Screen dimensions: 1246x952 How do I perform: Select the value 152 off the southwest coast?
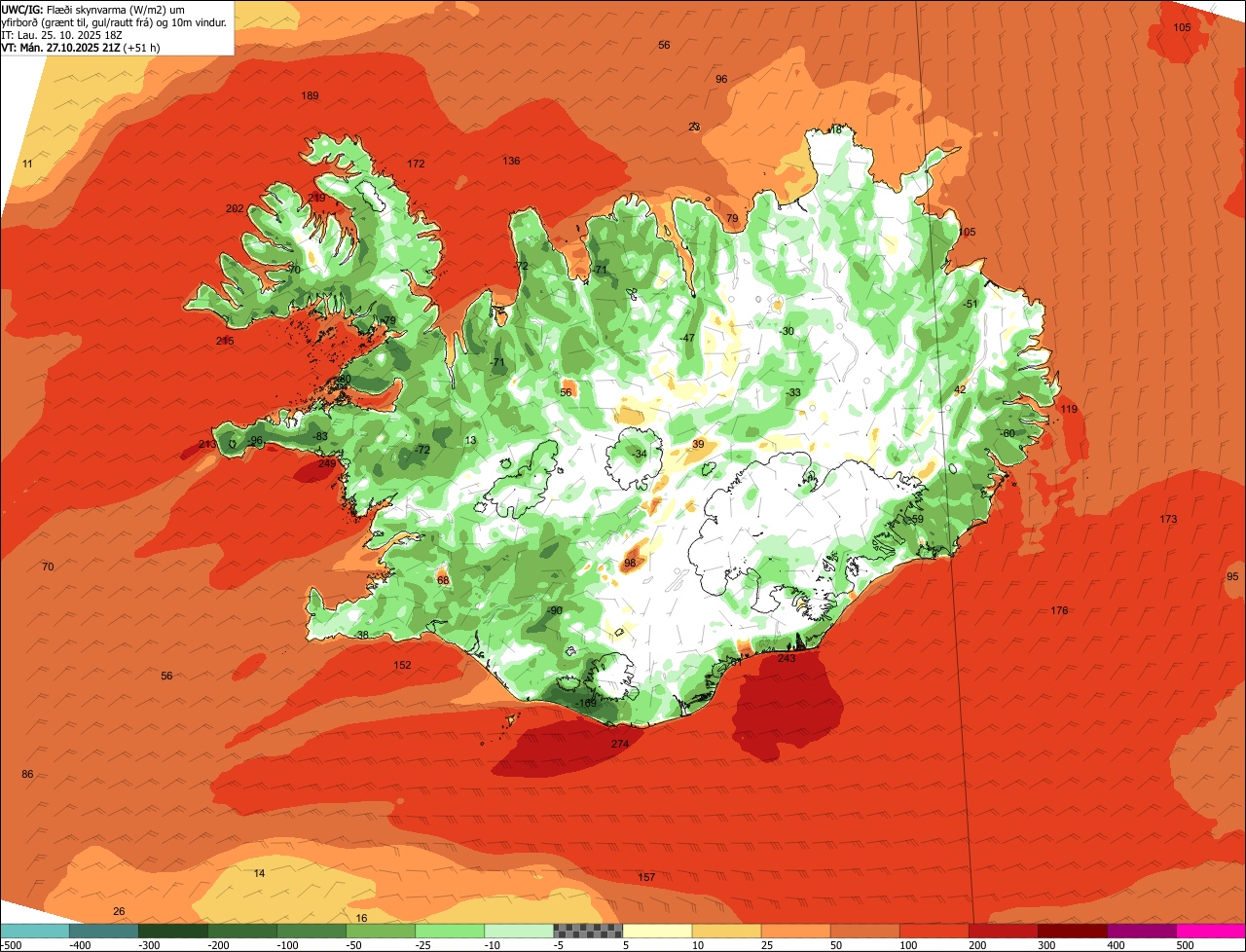402,665
